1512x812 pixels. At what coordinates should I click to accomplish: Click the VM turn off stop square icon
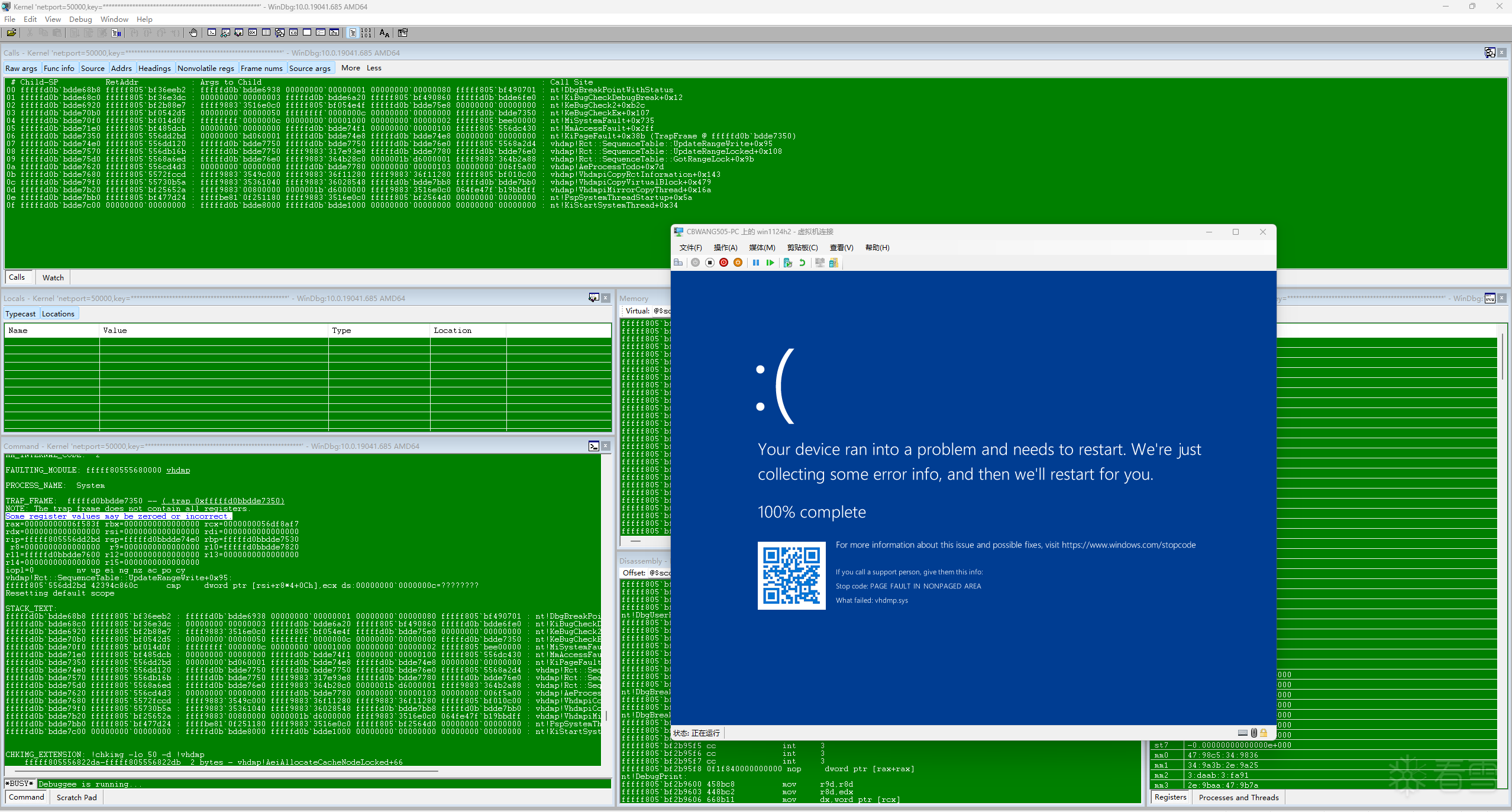pyautogui.click(x=710, y=263)
